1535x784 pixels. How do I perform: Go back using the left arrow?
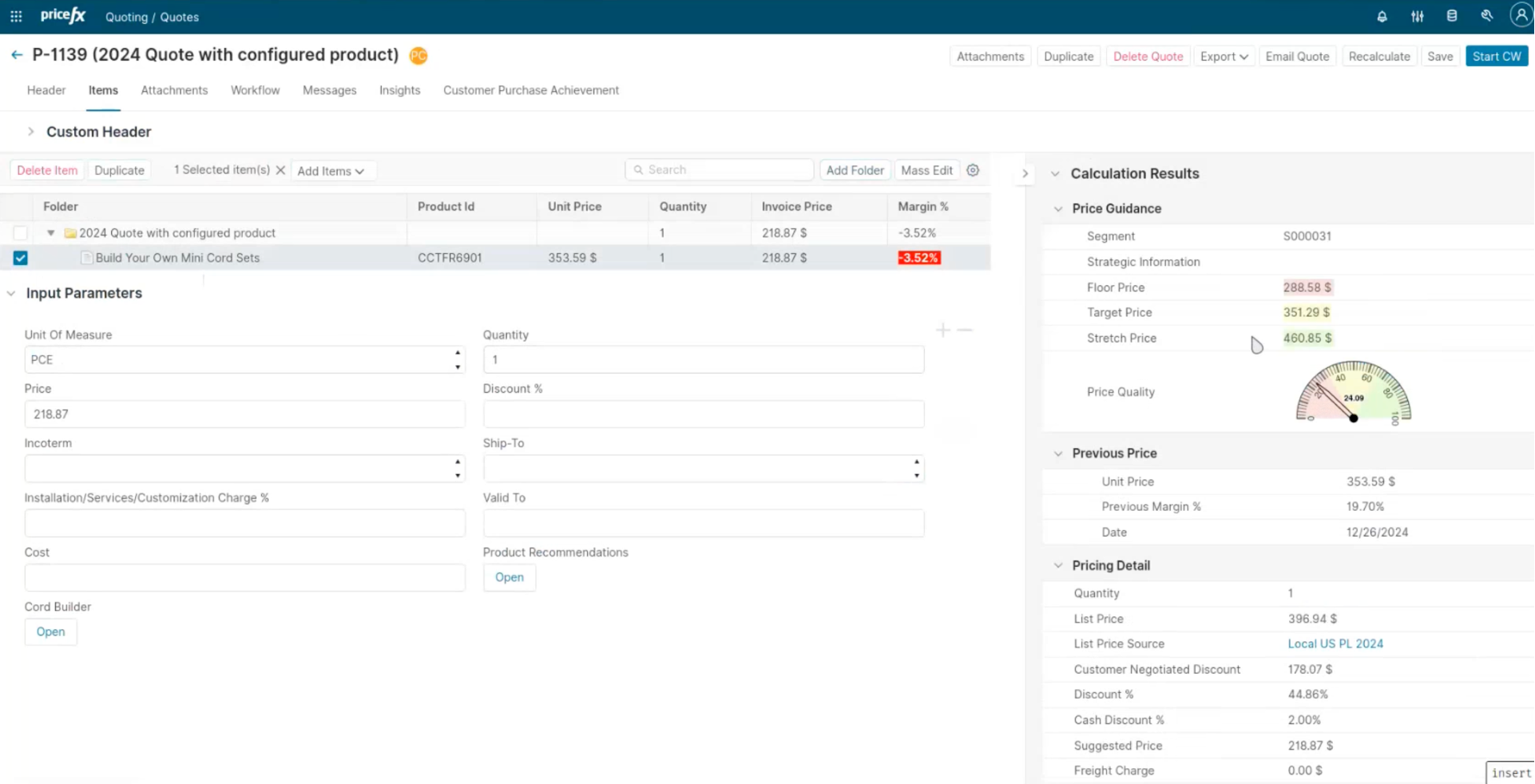pyautogui.click(x=17, y=55)
